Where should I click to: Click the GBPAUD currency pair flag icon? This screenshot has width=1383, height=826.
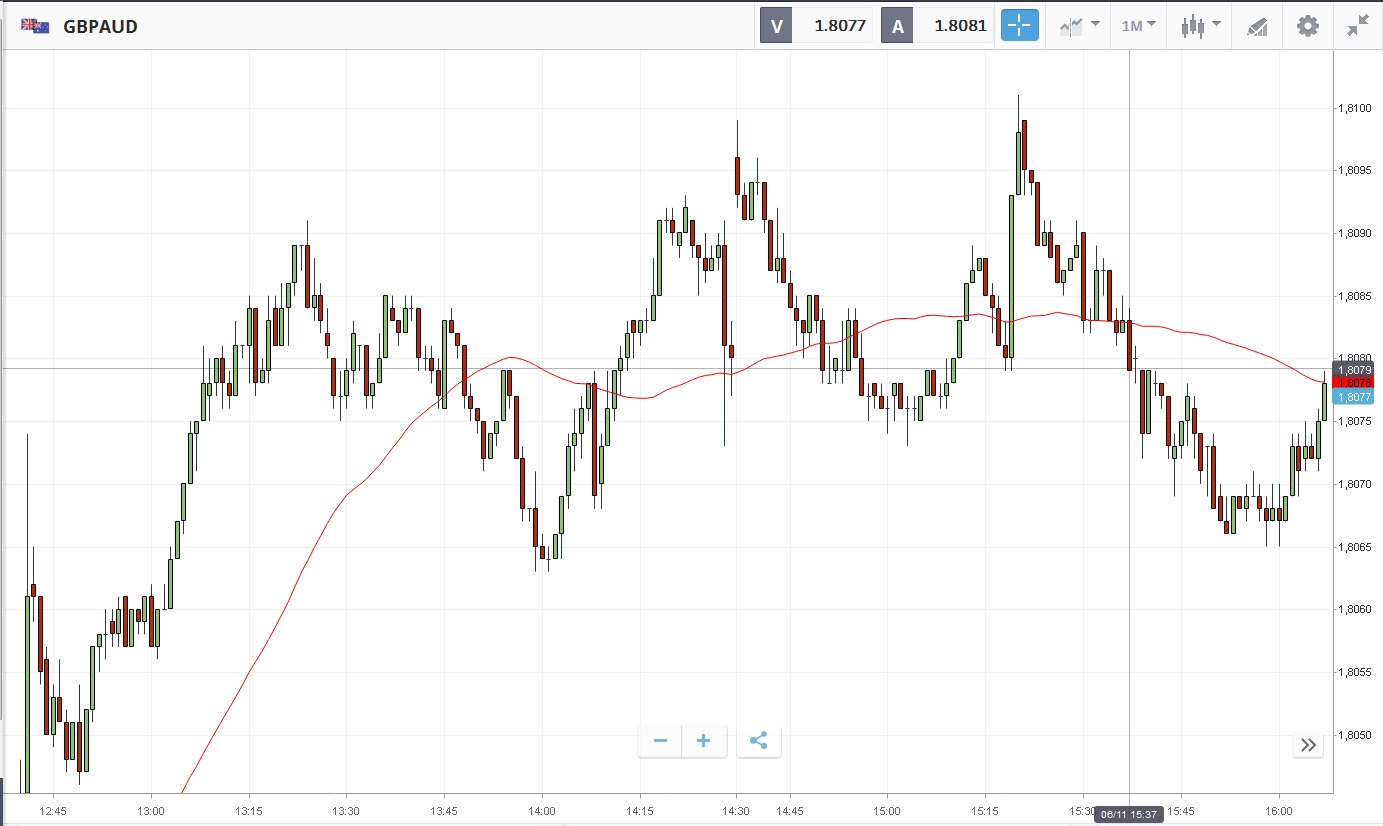(37, 26)
